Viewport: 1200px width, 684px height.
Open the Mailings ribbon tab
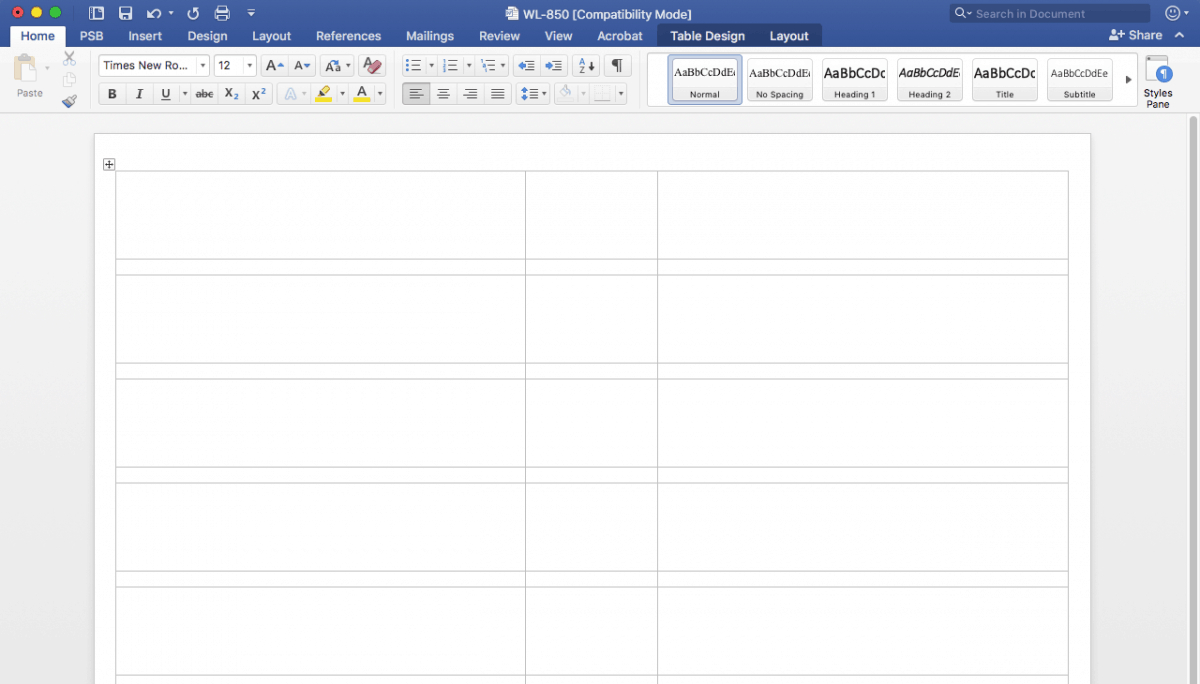pyautogui.click(x=429, y=35)
